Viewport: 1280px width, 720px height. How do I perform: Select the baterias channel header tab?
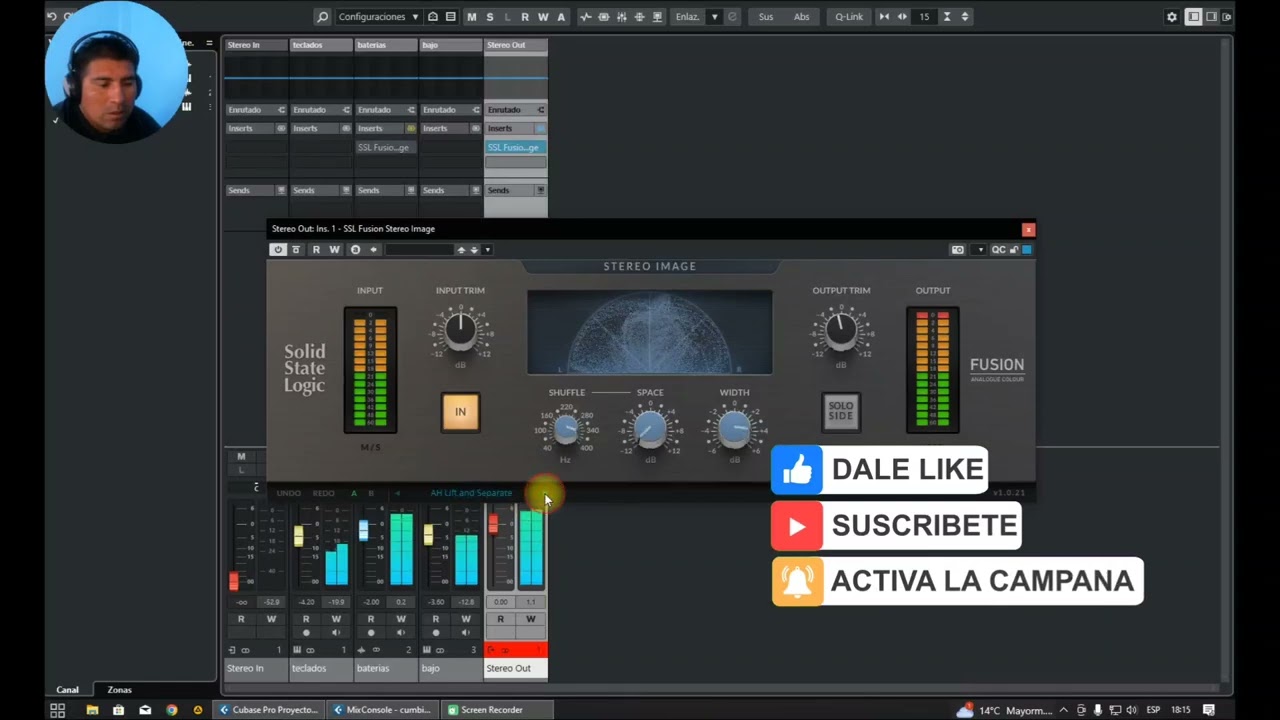coord(386,45)
